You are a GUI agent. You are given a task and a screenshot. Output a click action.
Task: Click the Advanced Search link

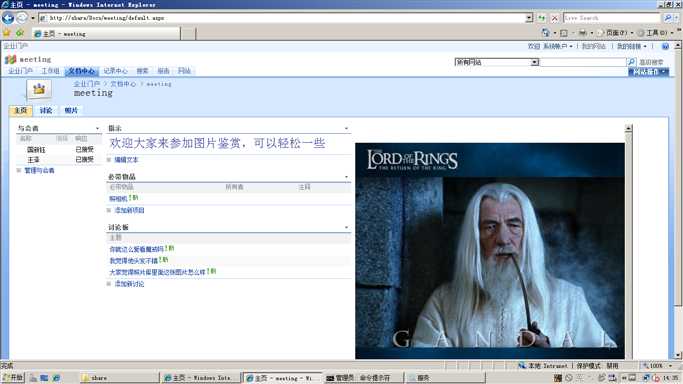[651, 62]
